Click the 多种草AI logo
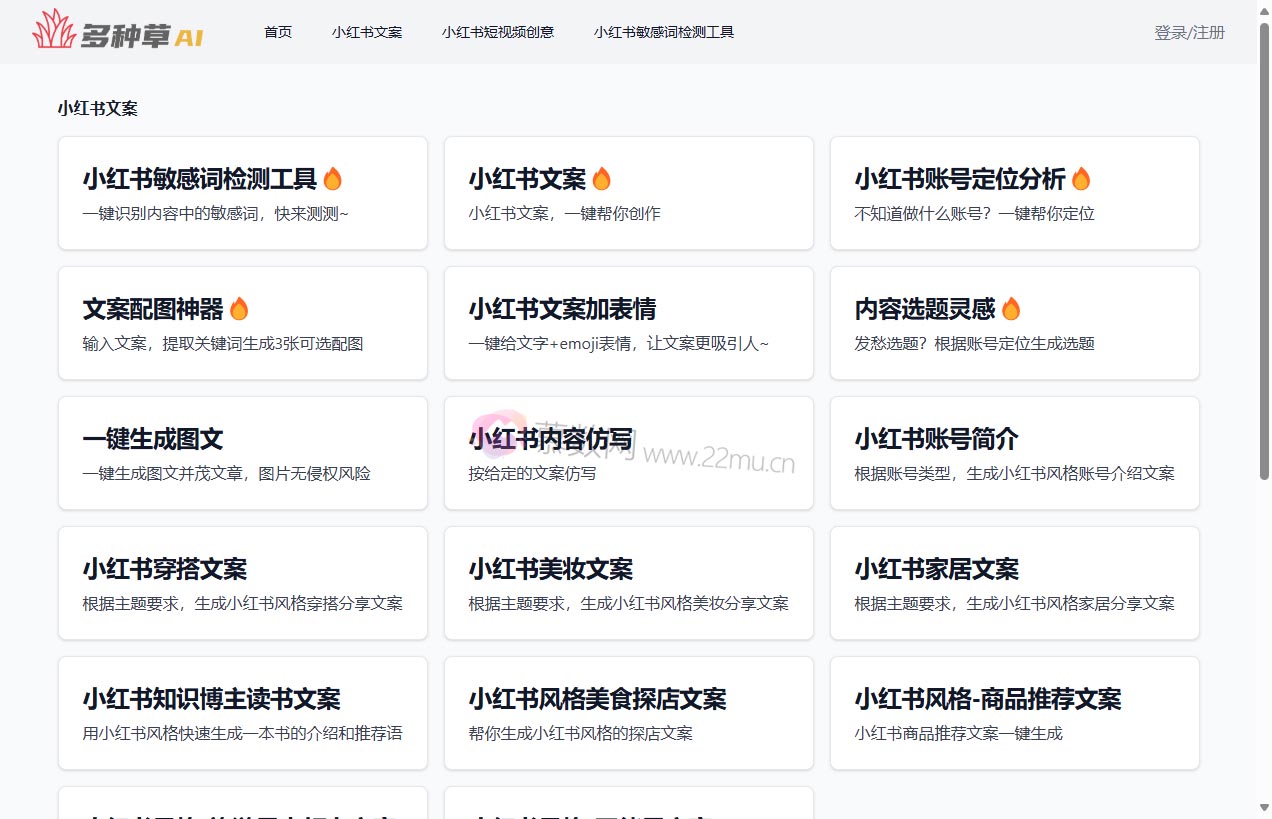This screenshot has width=1272, height=819. click(x=118, y=31)
